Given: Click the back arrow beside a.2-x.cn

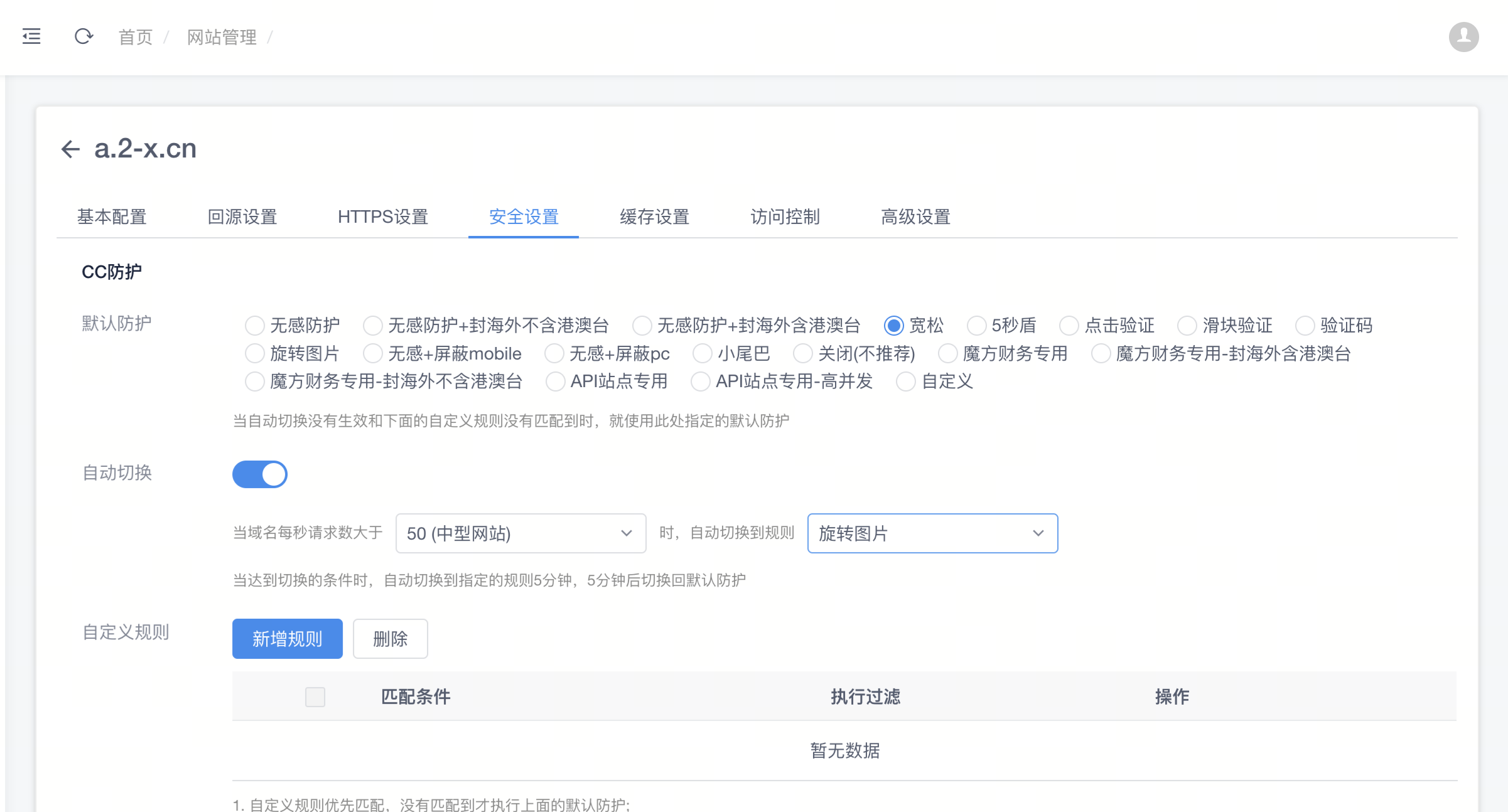Looking at the screenshot, I should 70,149.
